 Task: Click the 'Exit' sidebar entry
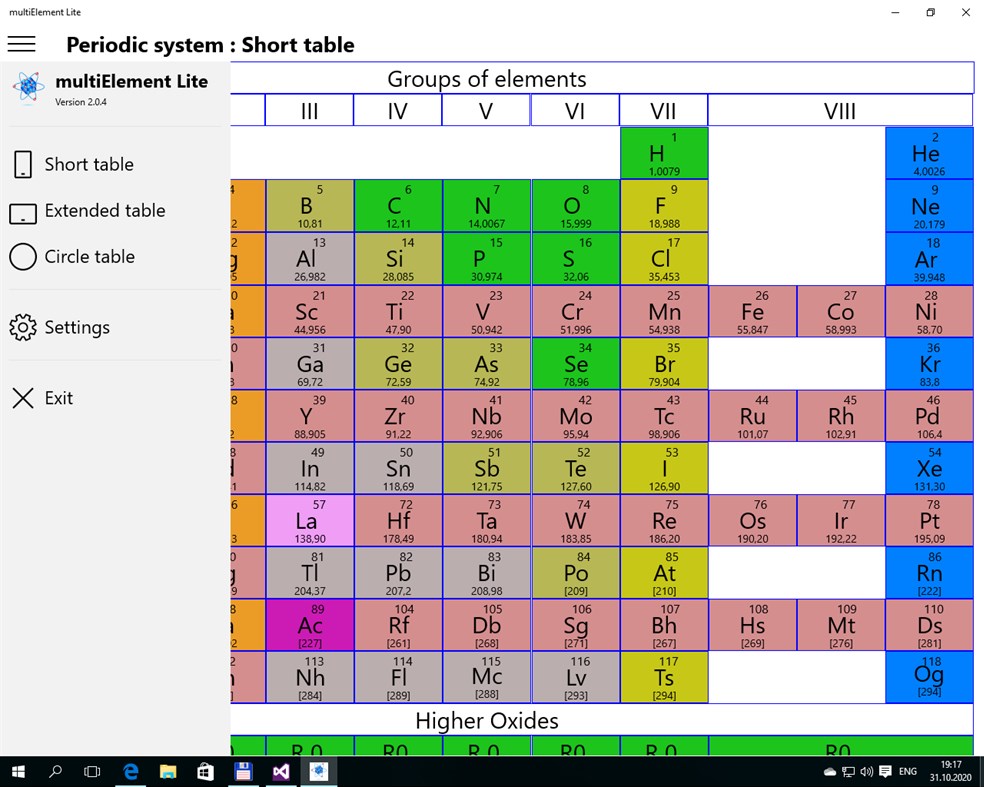59,398
